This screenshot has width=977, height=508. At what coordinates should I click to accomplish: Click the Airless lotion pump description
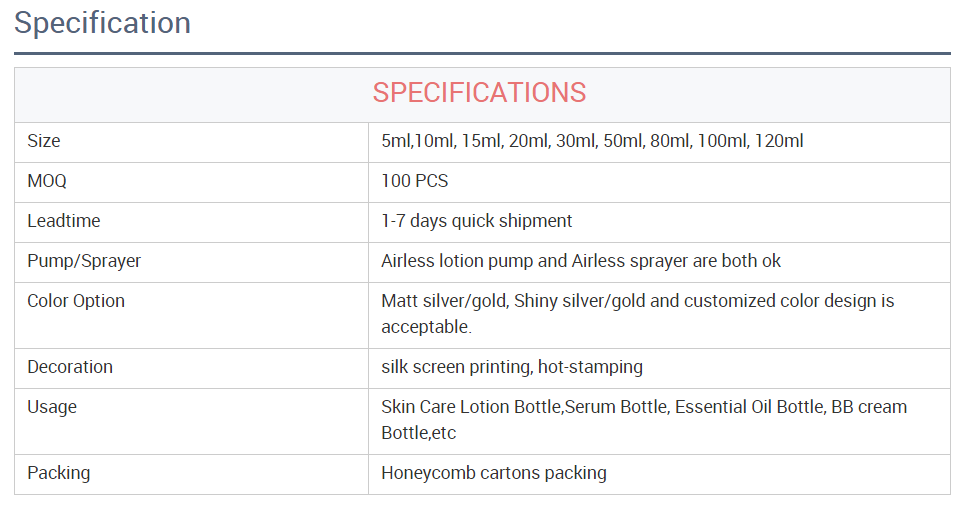(x=581, y=261)
